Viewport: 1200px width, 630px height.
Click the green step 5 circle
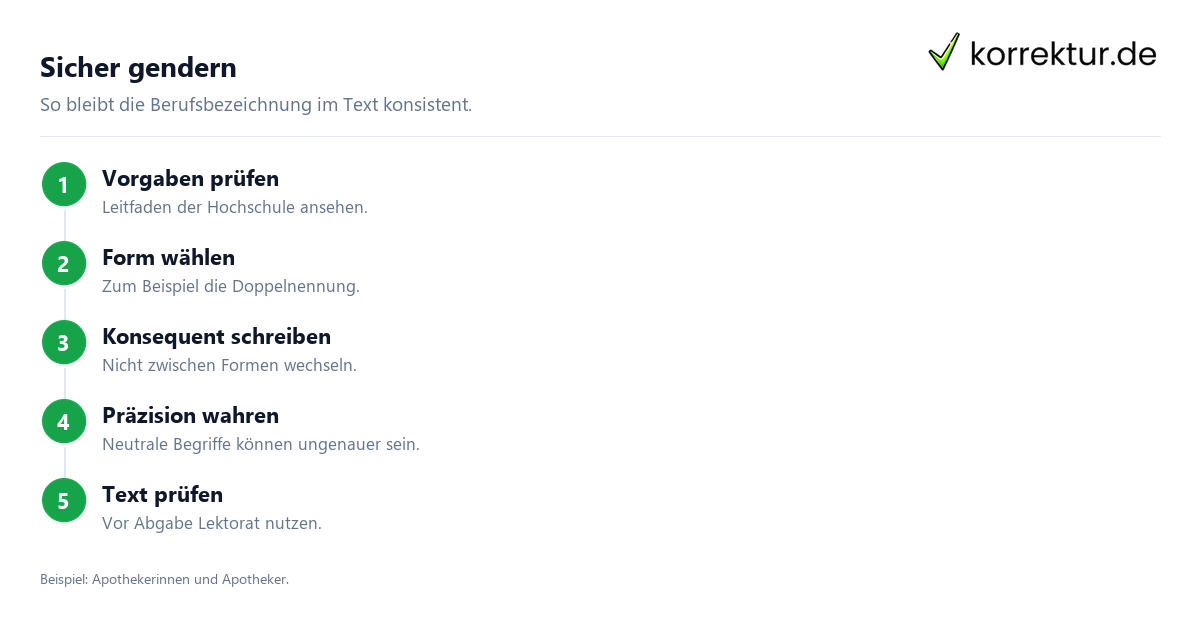(64, 501)
